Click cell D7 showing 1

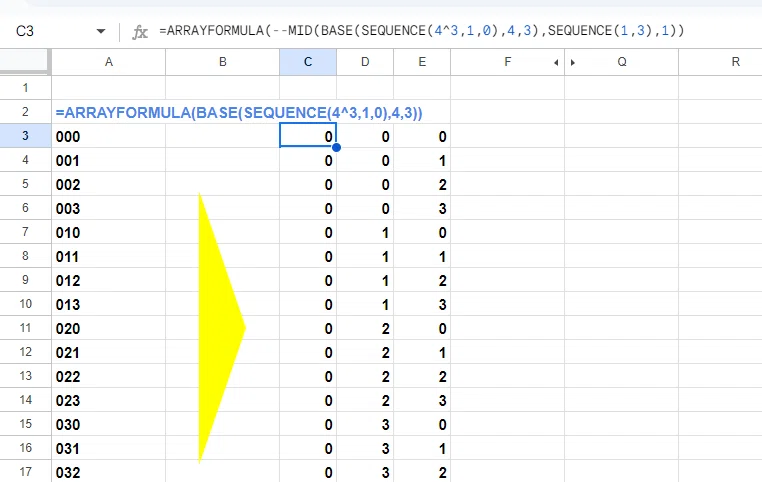365,232
